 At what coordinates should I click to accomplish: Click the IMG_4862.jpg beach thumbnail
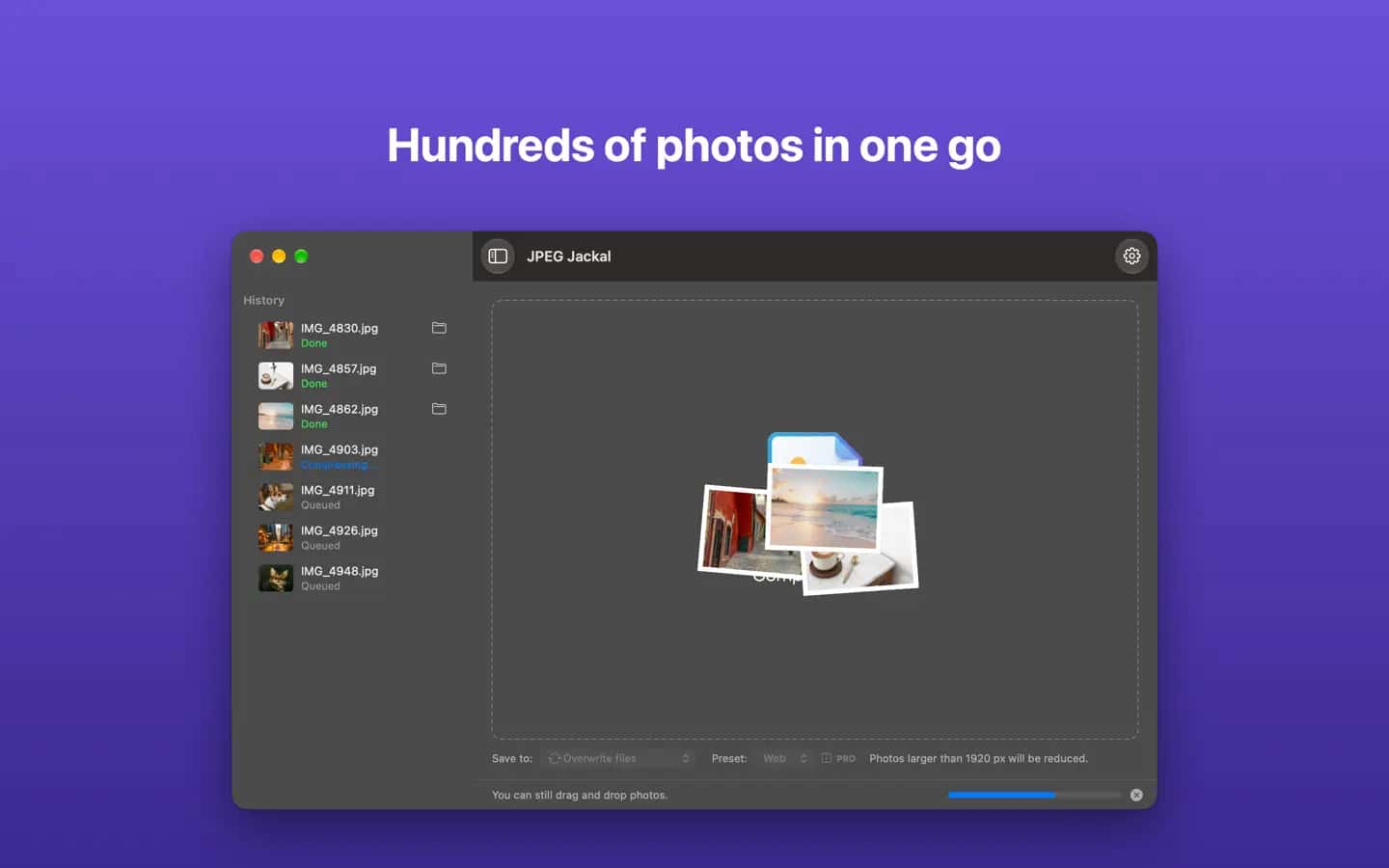[x=276, y=416]
